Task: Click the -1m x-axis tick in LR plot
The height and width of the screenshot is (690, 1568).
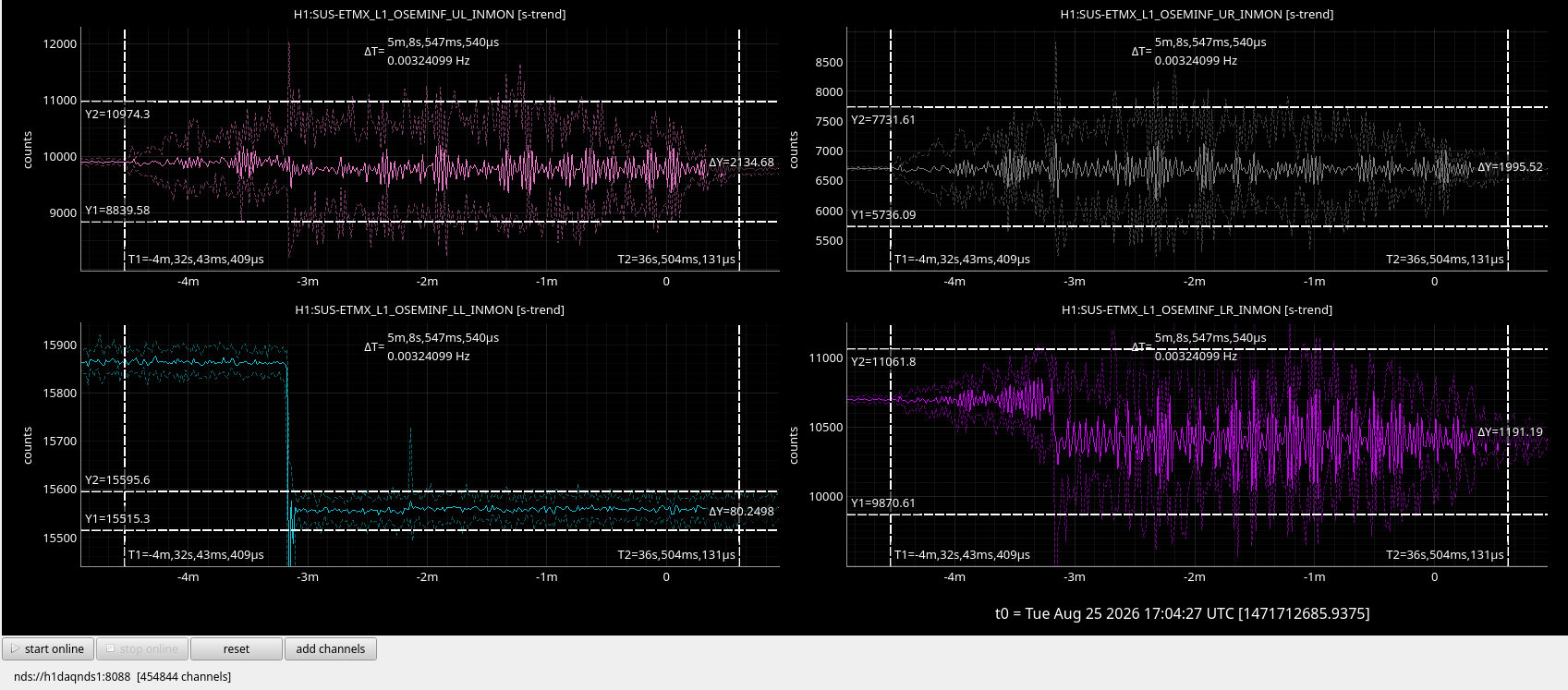Action: tap(1314, 576)
